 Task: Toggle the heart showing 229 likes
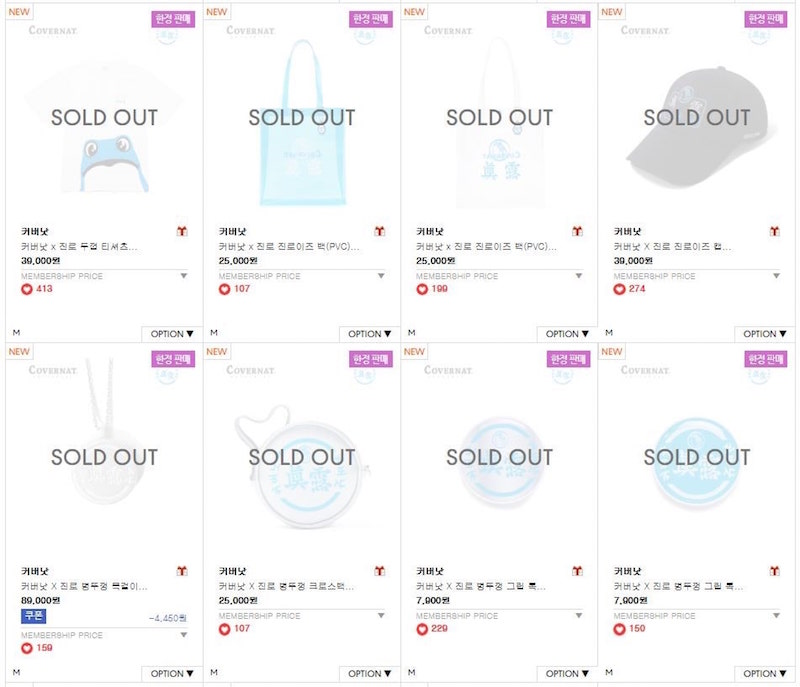(422, 629)
